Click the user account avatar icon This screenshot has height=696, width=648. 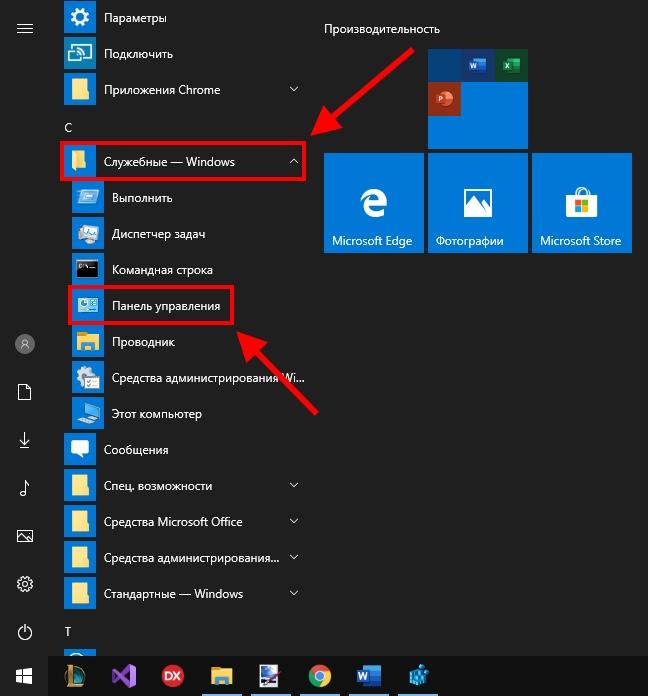(x=25, y=344)
